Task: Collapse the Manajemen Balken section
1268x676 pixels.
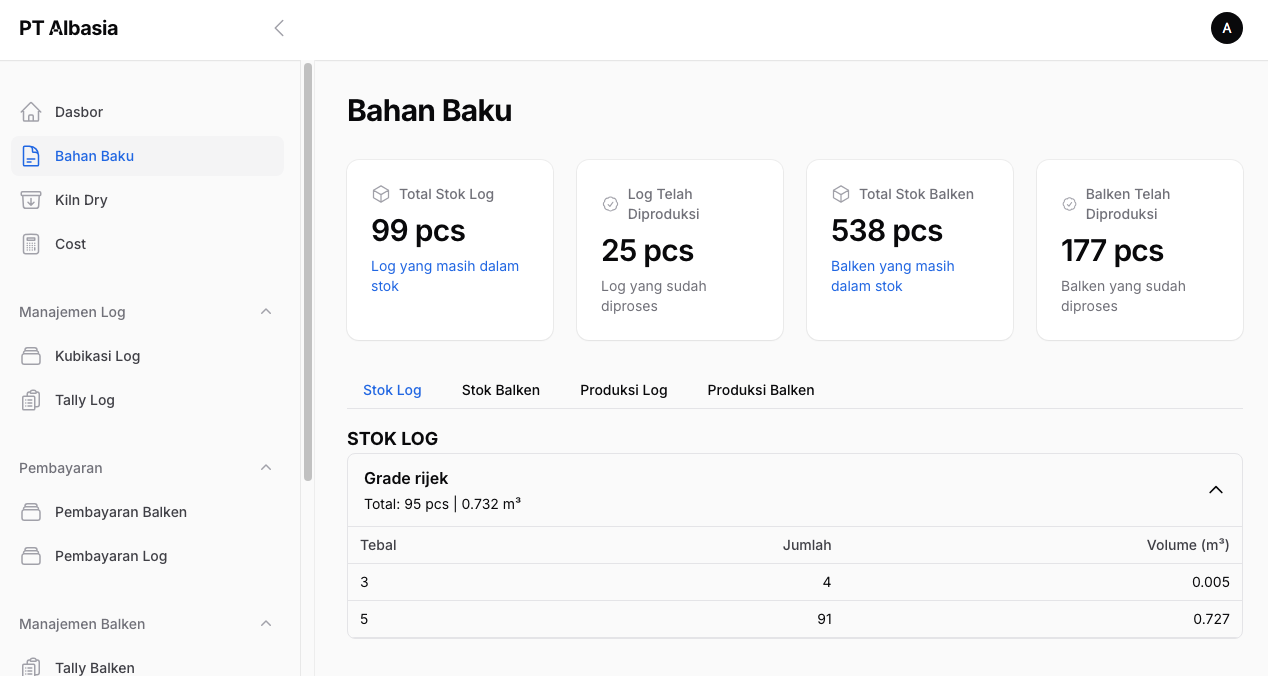Action: point(266,624)
